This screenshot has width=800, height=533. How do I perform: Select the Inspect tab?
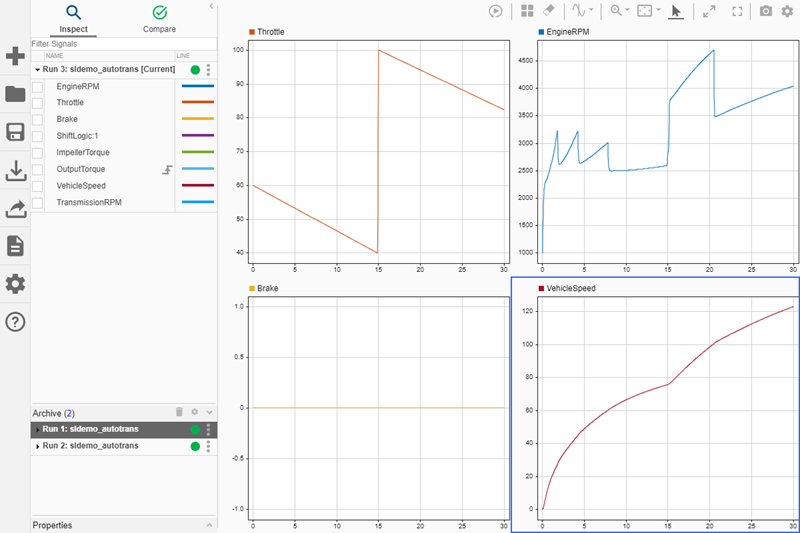coord(73,18)
